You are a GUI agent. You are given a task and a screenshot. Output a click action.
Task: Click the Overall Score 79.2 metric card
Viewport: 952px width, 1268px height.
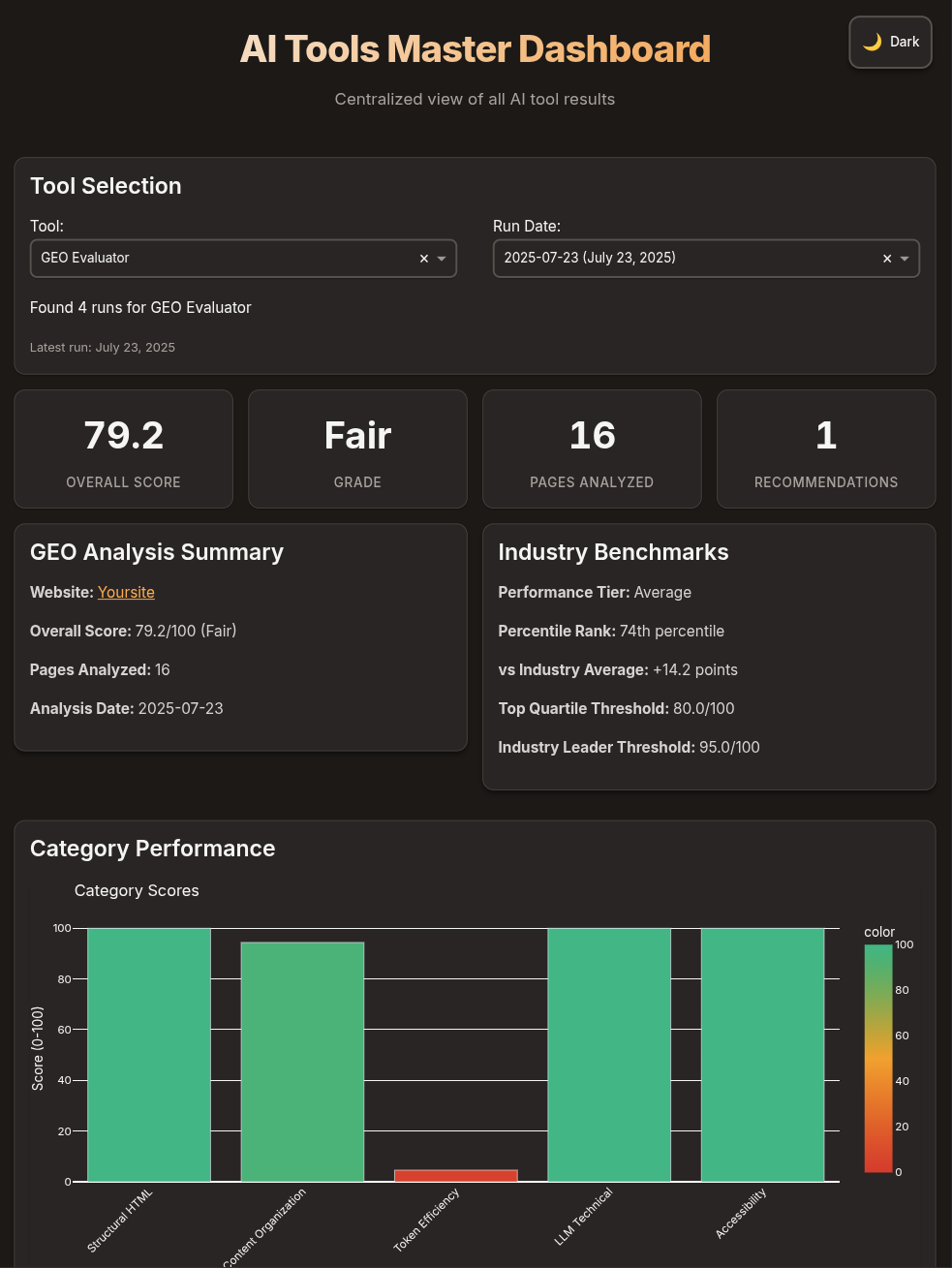tap(123, 448)
